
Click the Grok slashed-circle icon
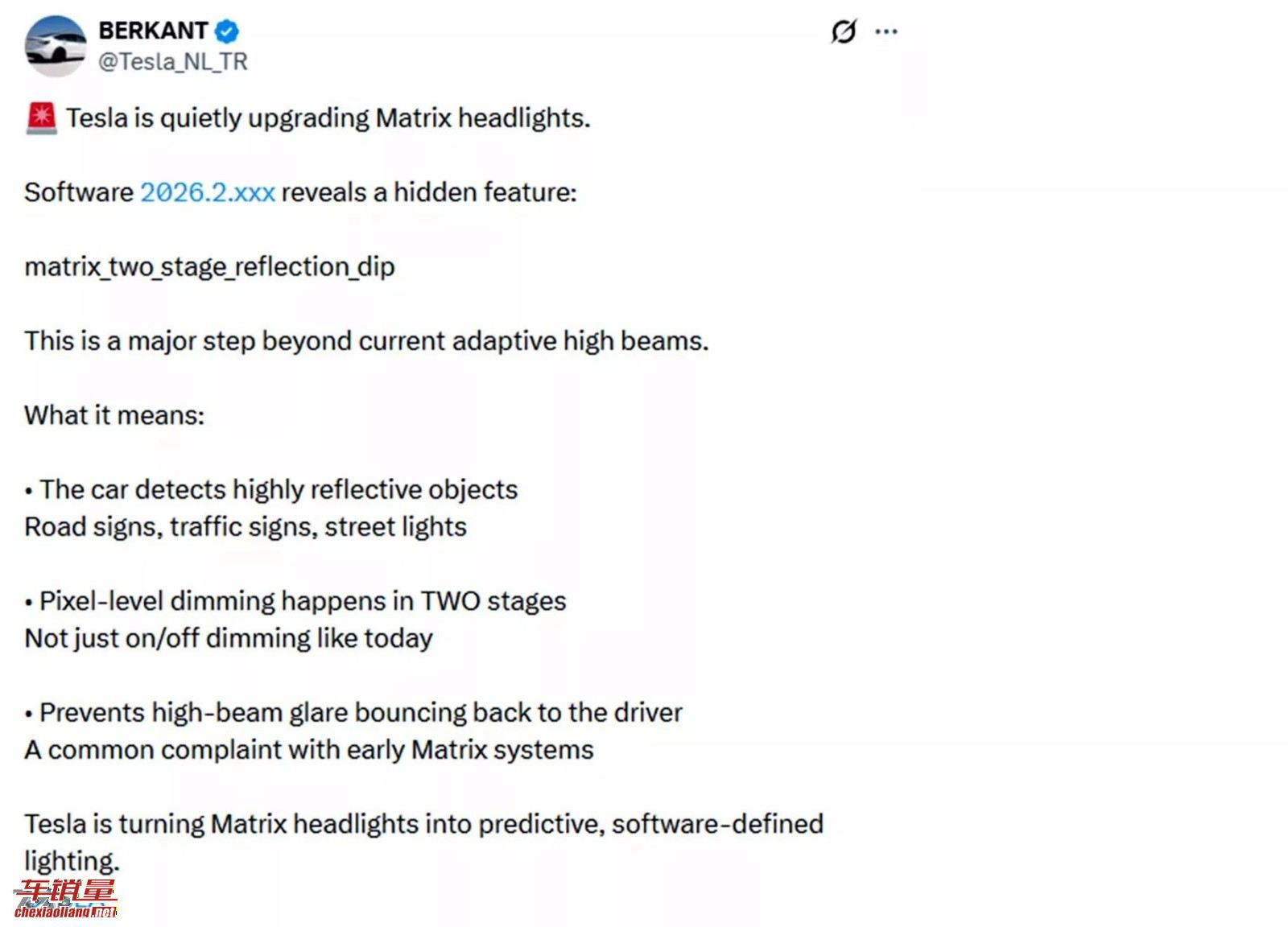tap(843, 32)
